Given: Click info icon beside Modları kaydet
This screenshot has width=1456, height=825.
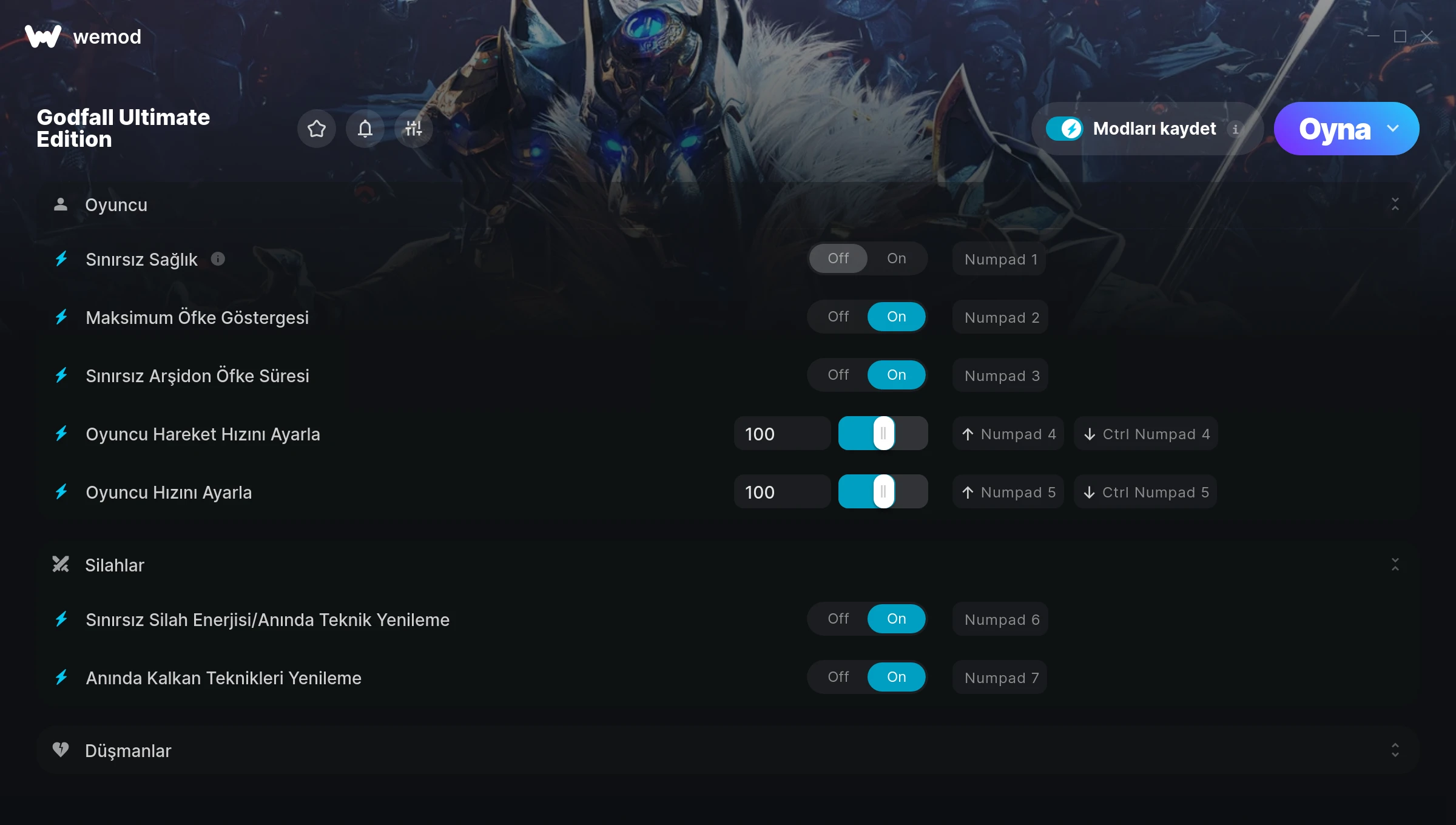Looking at the screenshot, I should click(1235, 129).
